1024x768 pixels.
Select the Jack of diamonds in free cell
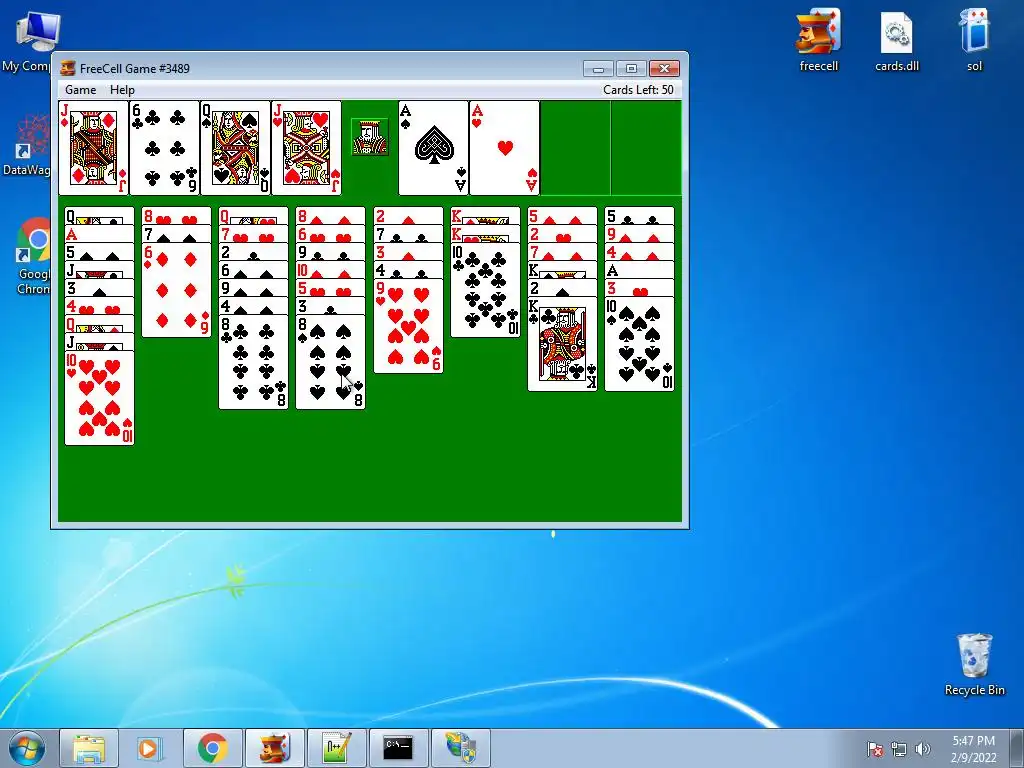[x=93, y=148]
